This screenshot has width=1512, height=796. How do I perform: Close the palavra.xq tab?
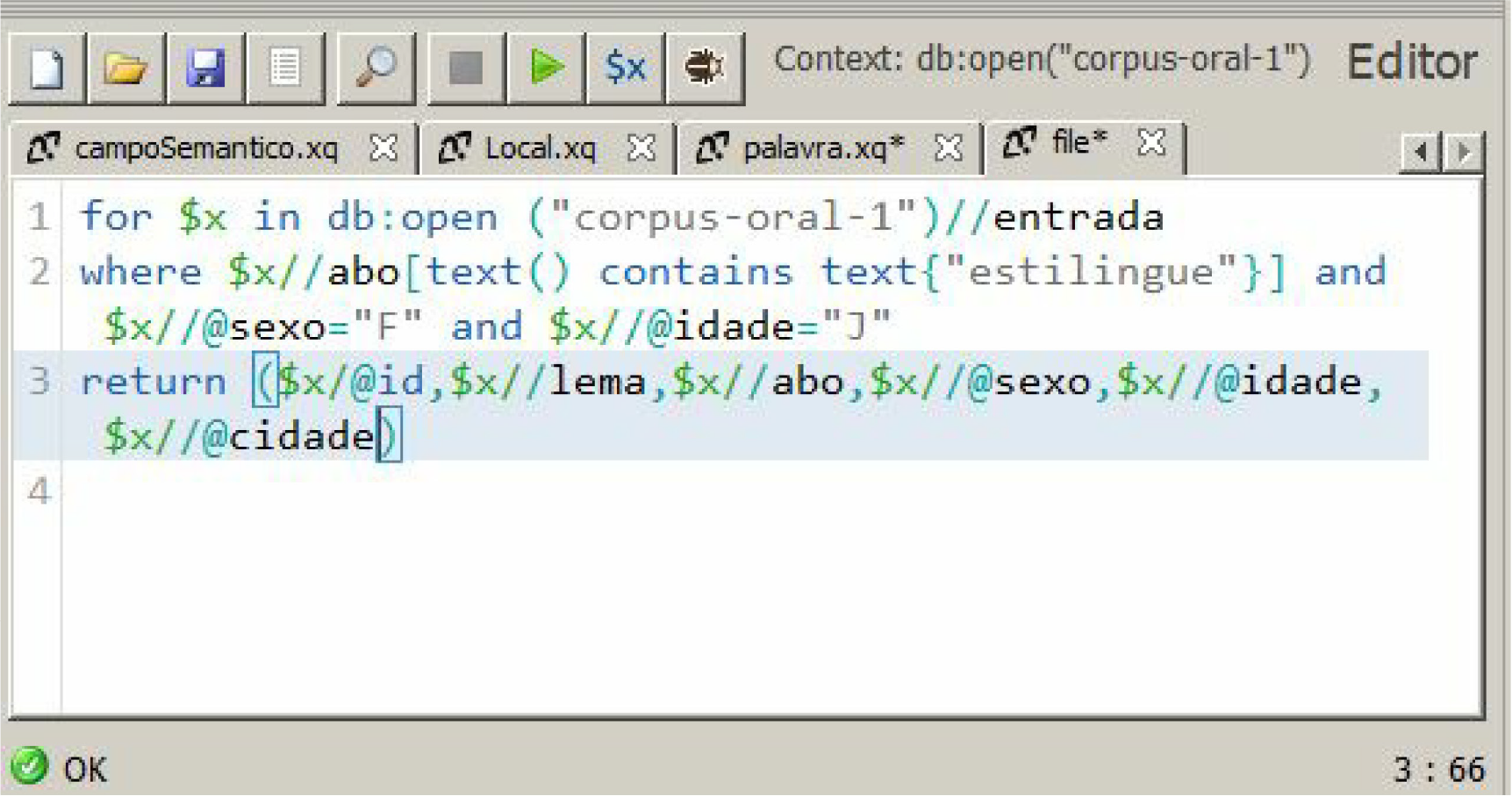pyautogui.click(x=948, y=148)
